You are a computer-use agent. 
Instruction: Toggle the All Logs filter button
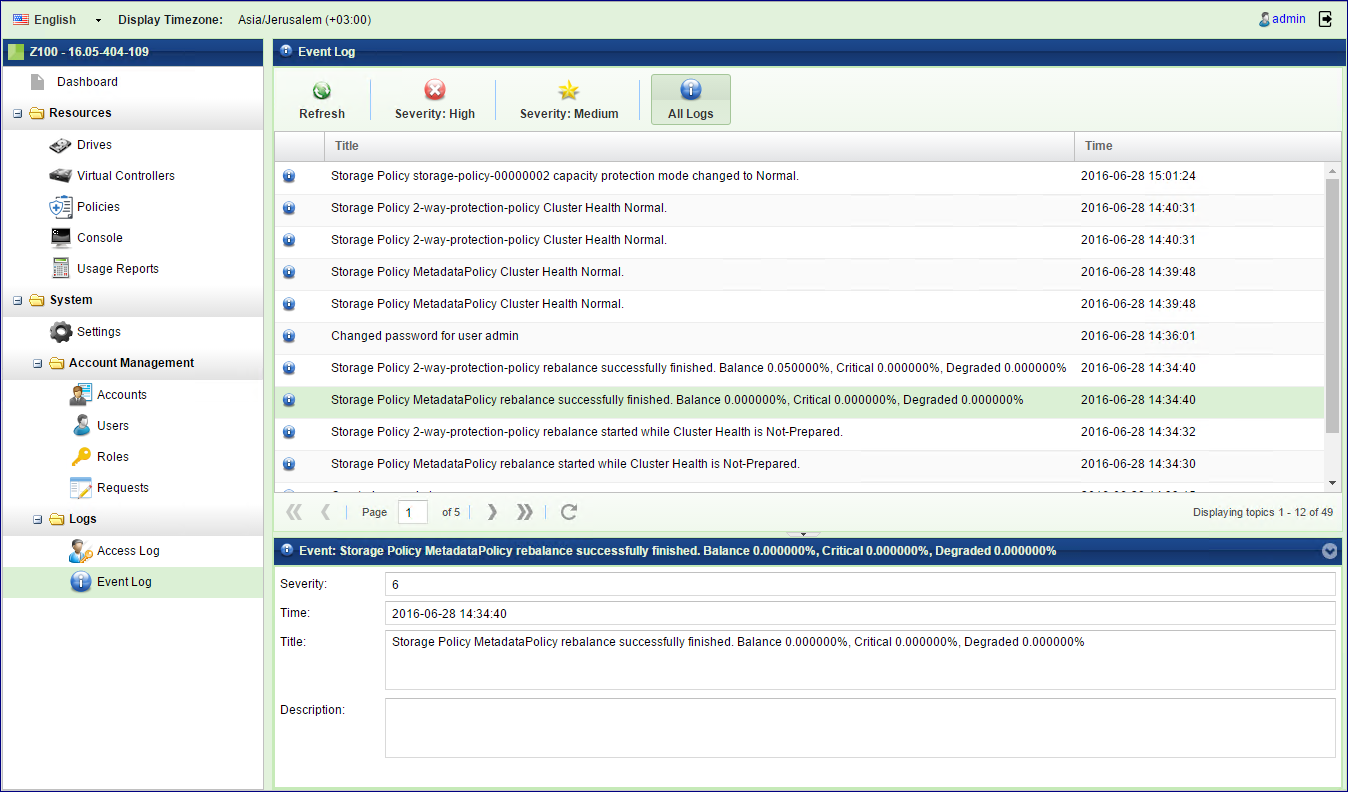691,100
